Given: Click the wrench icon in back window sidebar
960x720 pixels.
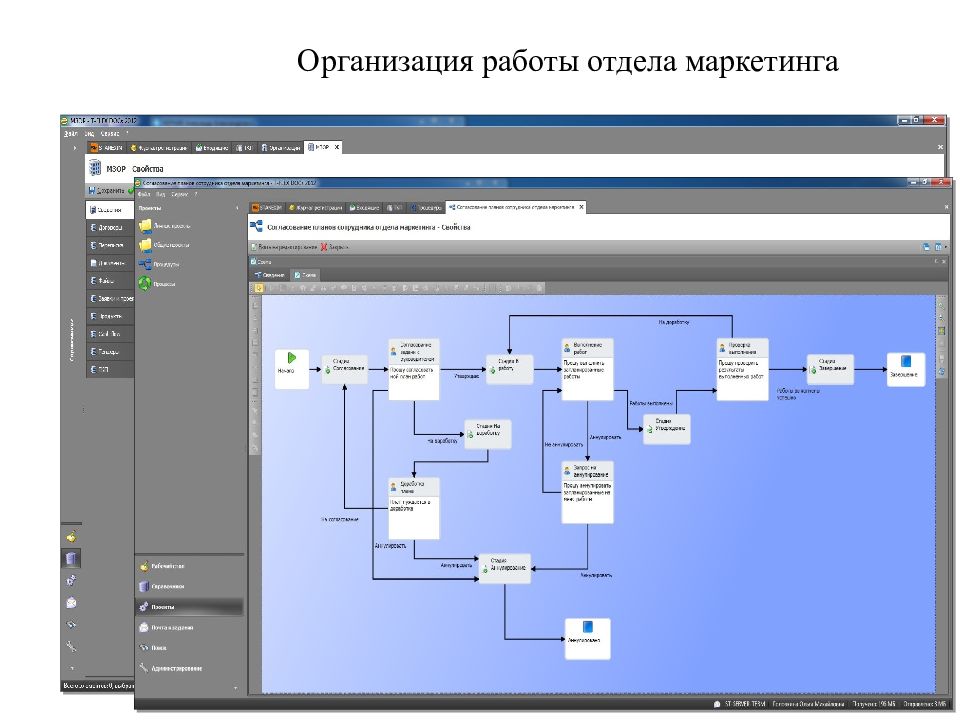Looking at the screenshot, I should pos(72,646).
